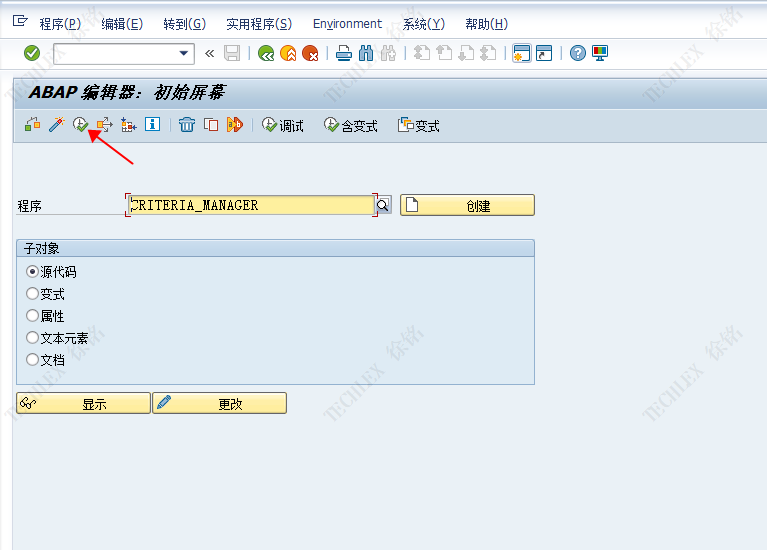Click the Back green arrow icon

coord(265,53)
